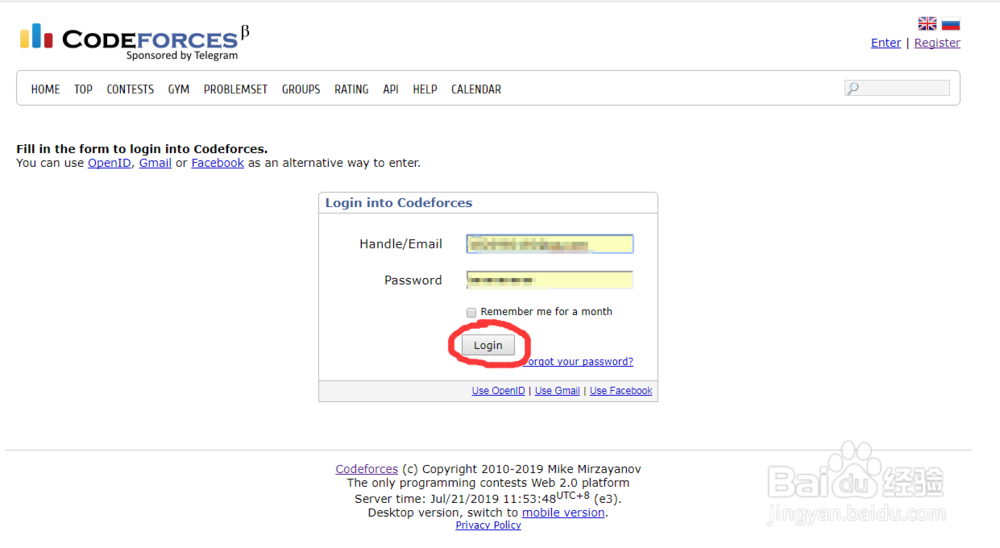Open the PROBLEMSET page
The height and width of the screenshot is (548, 1000).
[x=235, y=89]
